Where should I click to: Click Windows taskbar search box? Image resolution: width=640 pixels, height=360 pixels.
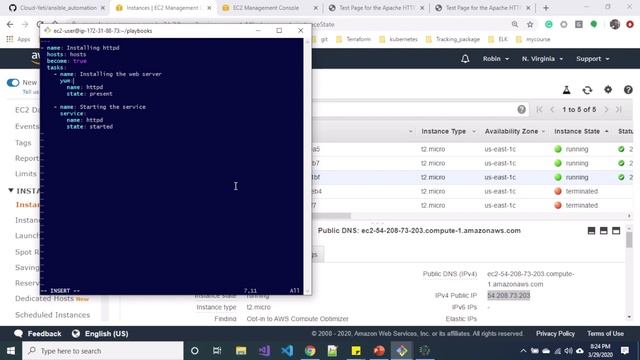click(103, 351)
